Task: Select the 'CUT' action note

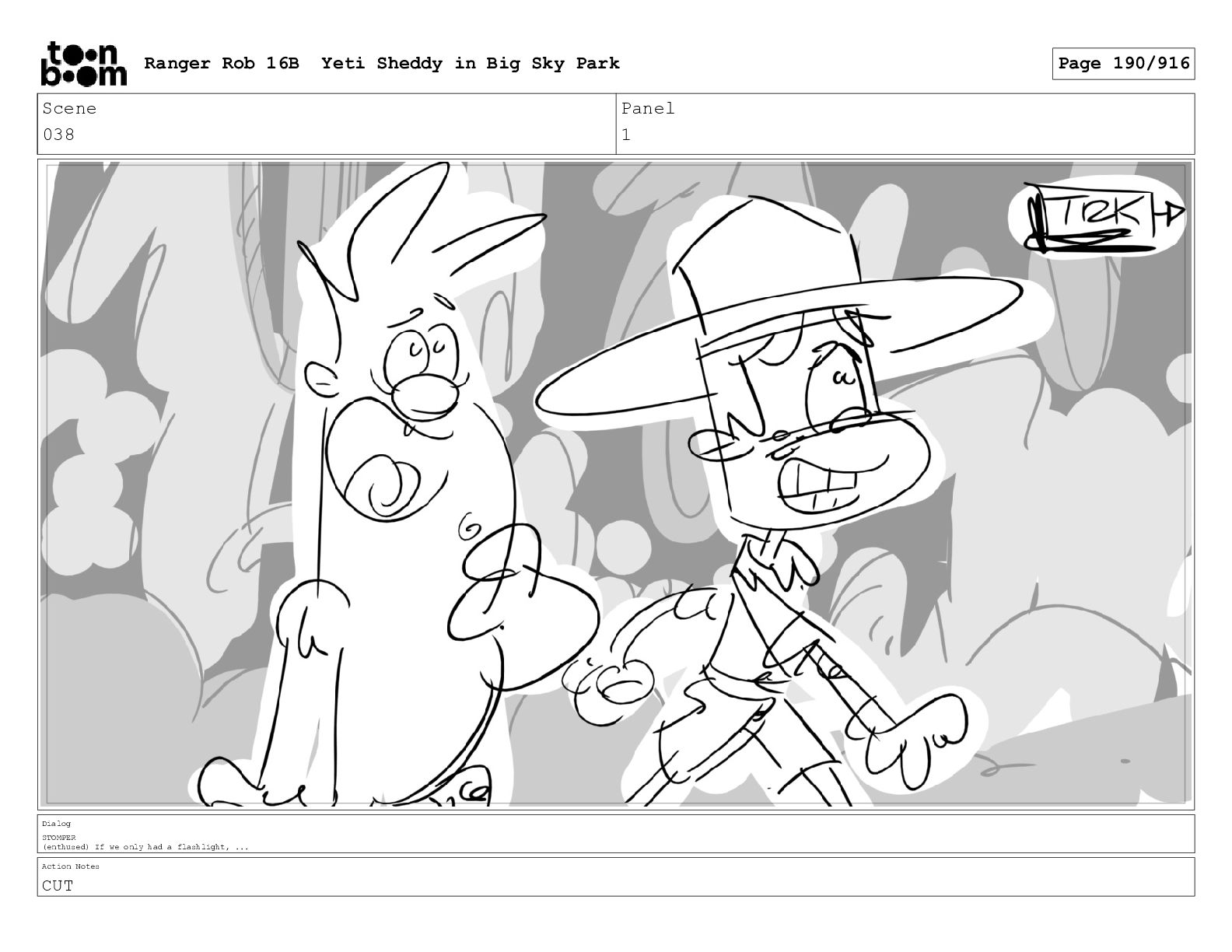Action: tap(58, 885)
